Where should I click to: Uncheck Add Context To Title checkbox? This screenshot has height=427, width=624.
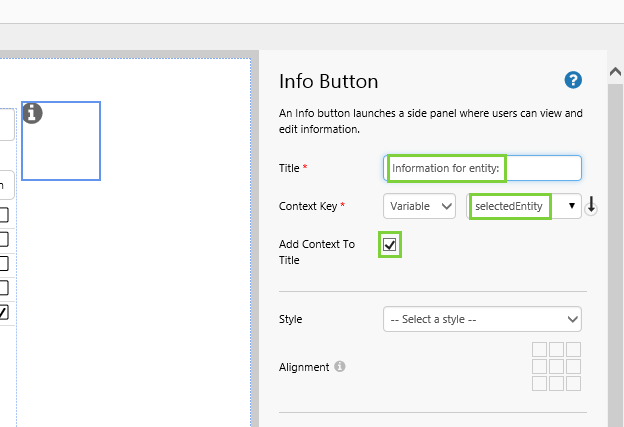[x=390, y=244]
